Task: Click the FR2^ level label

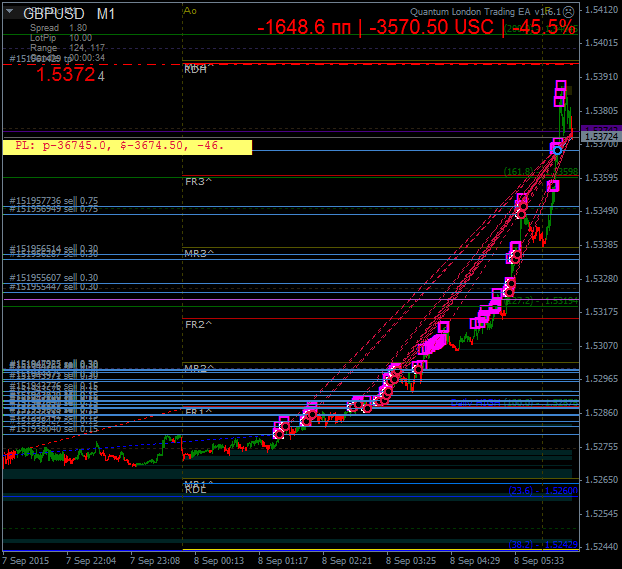Action: 198,325
